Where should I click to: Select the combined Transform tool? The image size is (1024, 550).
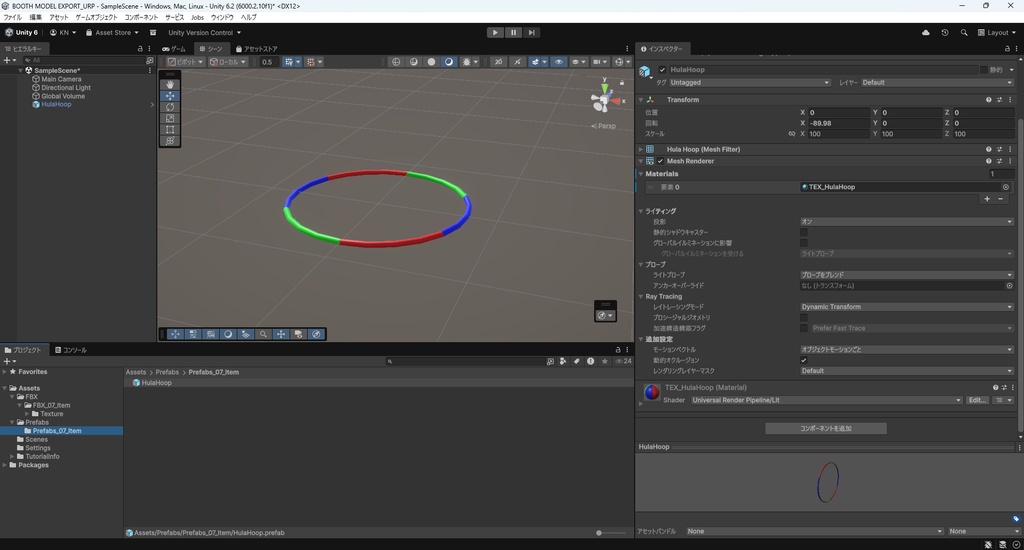pyautogui.click(x=170, y=140)
